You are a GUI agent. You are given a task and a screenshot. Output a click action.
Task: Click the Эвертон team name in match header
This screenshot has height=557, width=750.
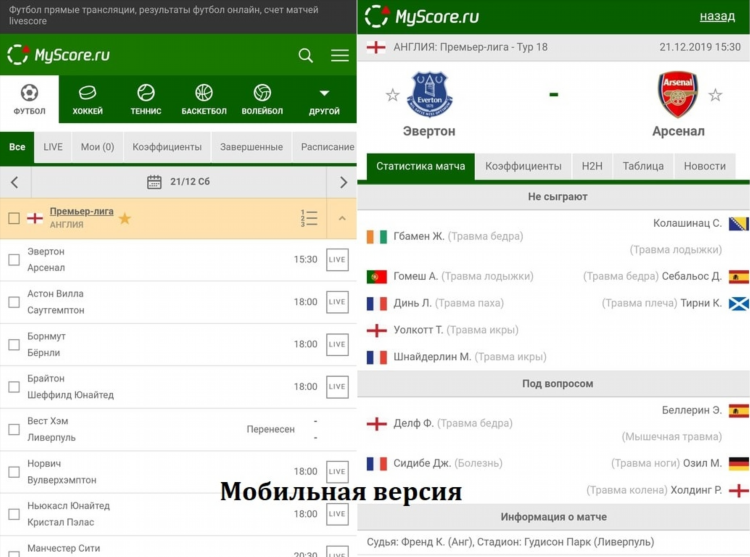pos(429,131)
